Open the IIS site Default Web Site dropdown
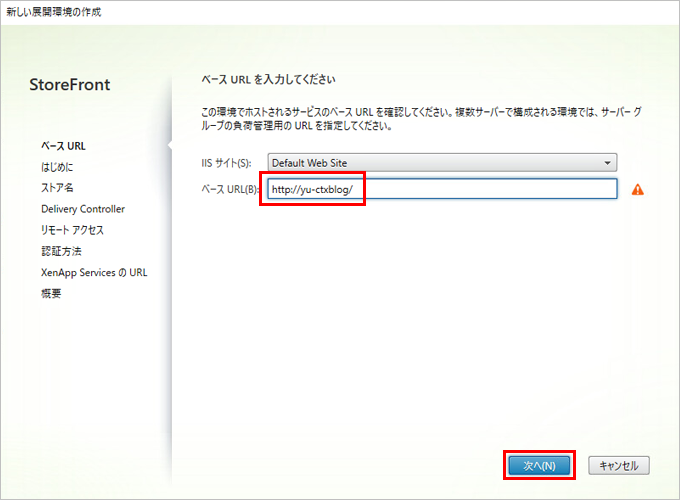This screenshot has width=680, height=500. (441, 163)
